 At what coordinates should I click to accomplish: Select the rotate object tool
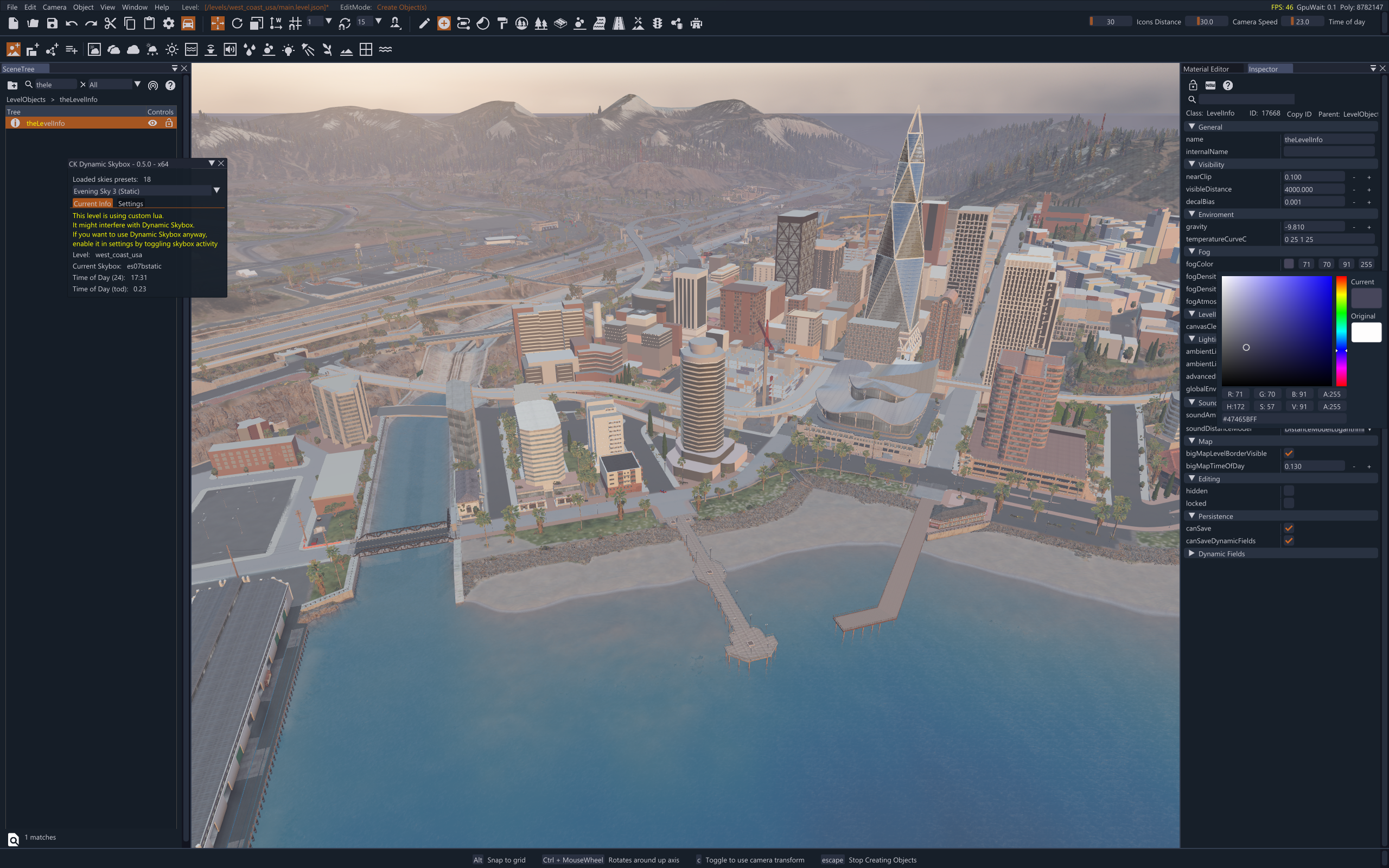[x=237, y=23]
